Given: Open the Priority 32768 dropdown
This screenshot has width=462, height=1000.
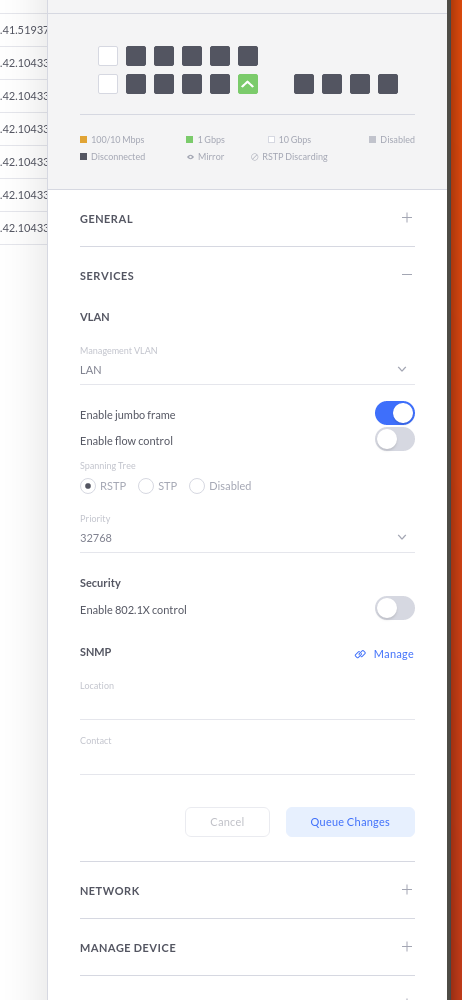Looking at the screenshot, I should [x=248, y=538].
